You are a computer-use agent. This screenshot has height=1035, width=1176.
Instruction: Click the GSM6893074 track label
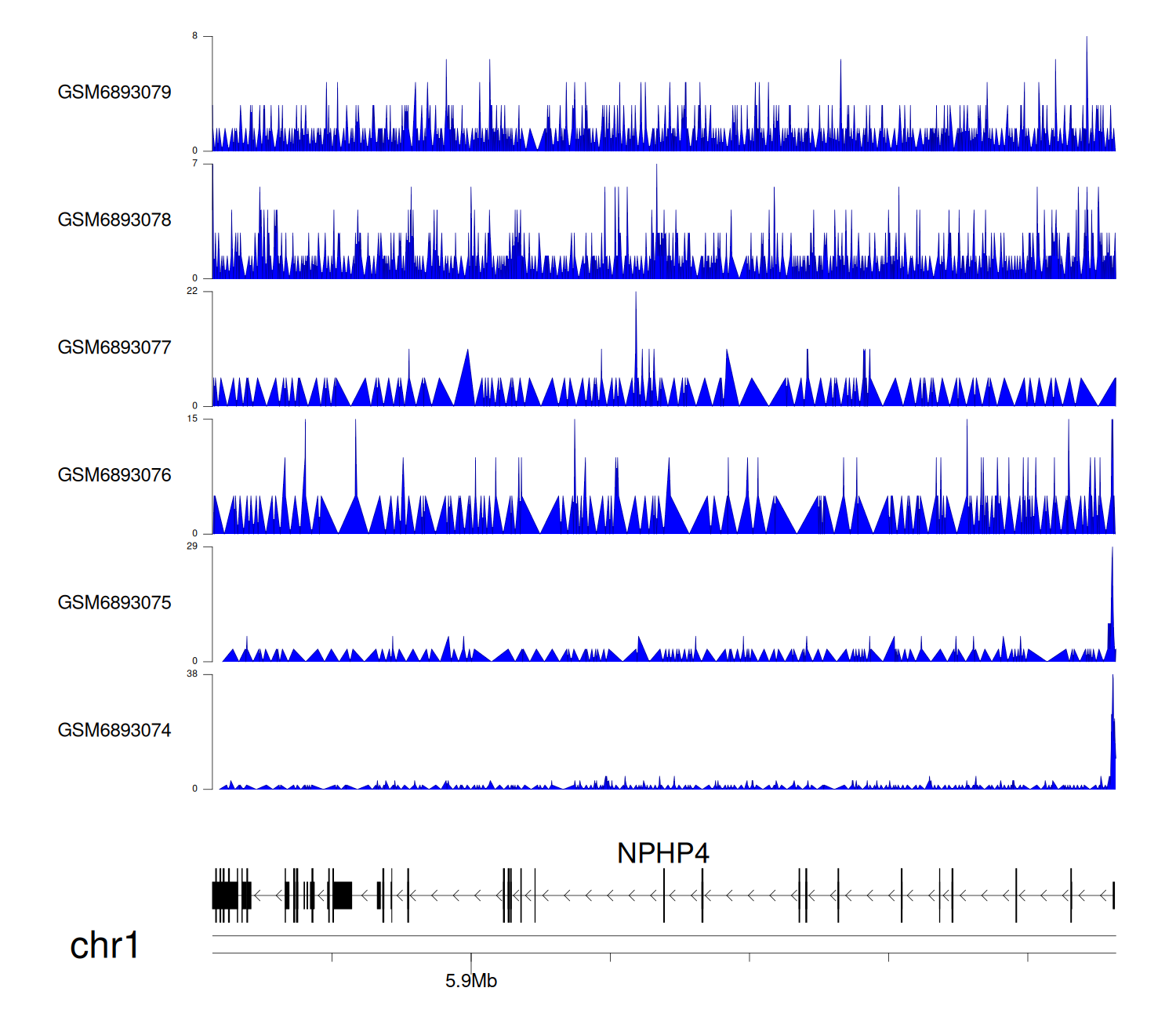pos(114,731)
